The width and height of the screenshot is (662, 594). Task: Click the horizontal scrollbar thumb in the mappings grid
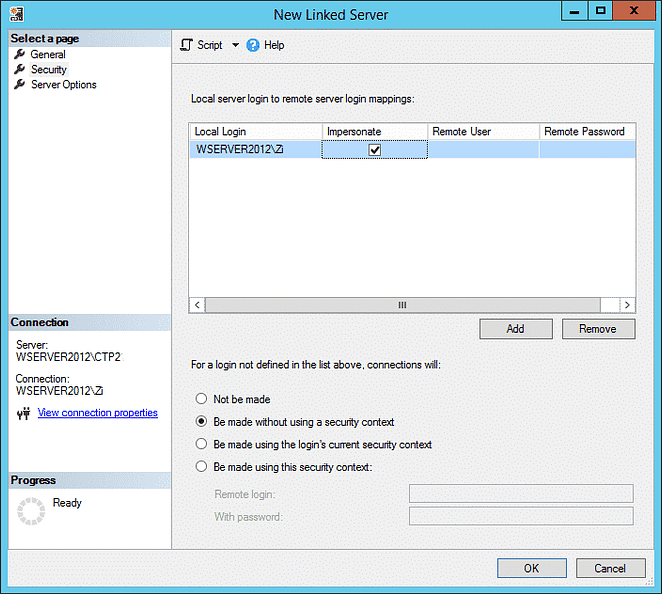click(x=402, y=305)
